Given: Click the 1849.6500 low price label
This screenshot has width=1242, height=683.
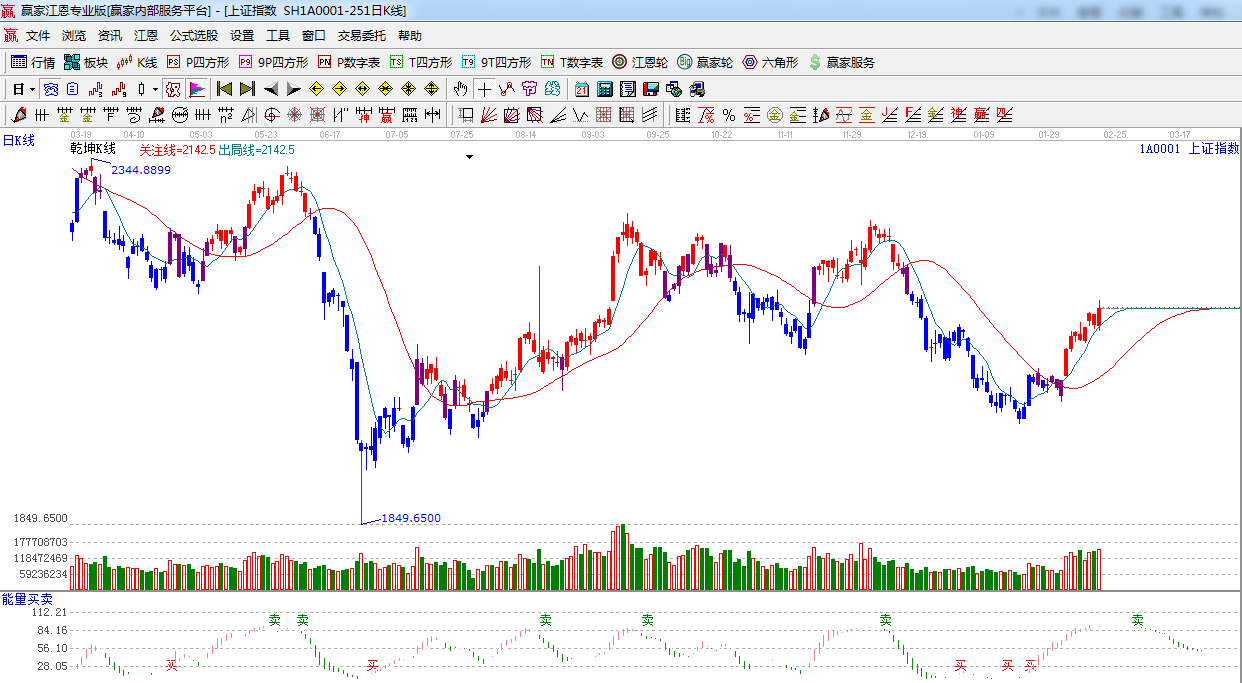Looking at the screenshot, I should coord(411,518).
